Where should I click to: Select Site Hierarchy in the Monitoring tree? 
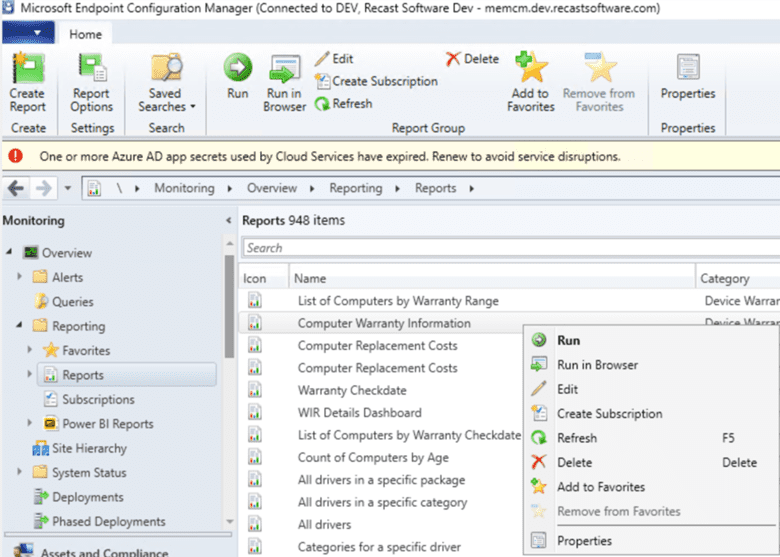click(x=88, y=449)
